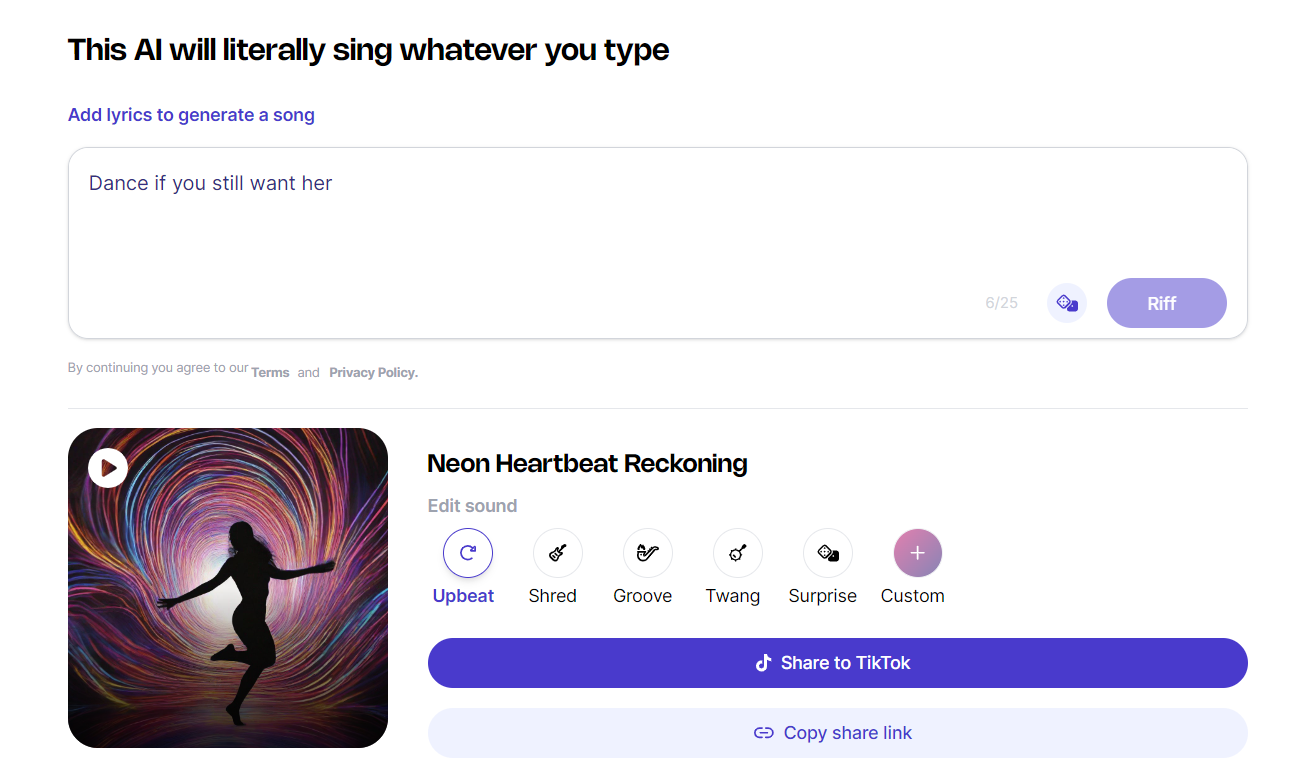Choose the Shred guitar icon

(x=557, y=553)
